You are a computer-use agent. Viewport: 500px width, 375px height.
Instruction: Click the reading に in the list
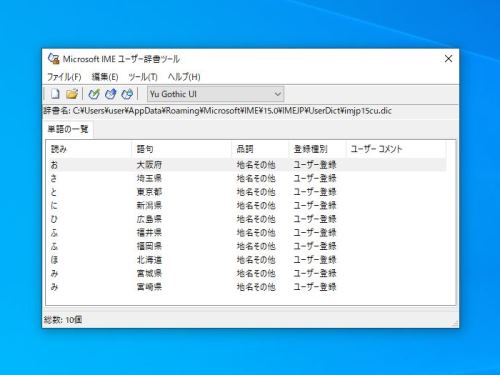point(54,205)
